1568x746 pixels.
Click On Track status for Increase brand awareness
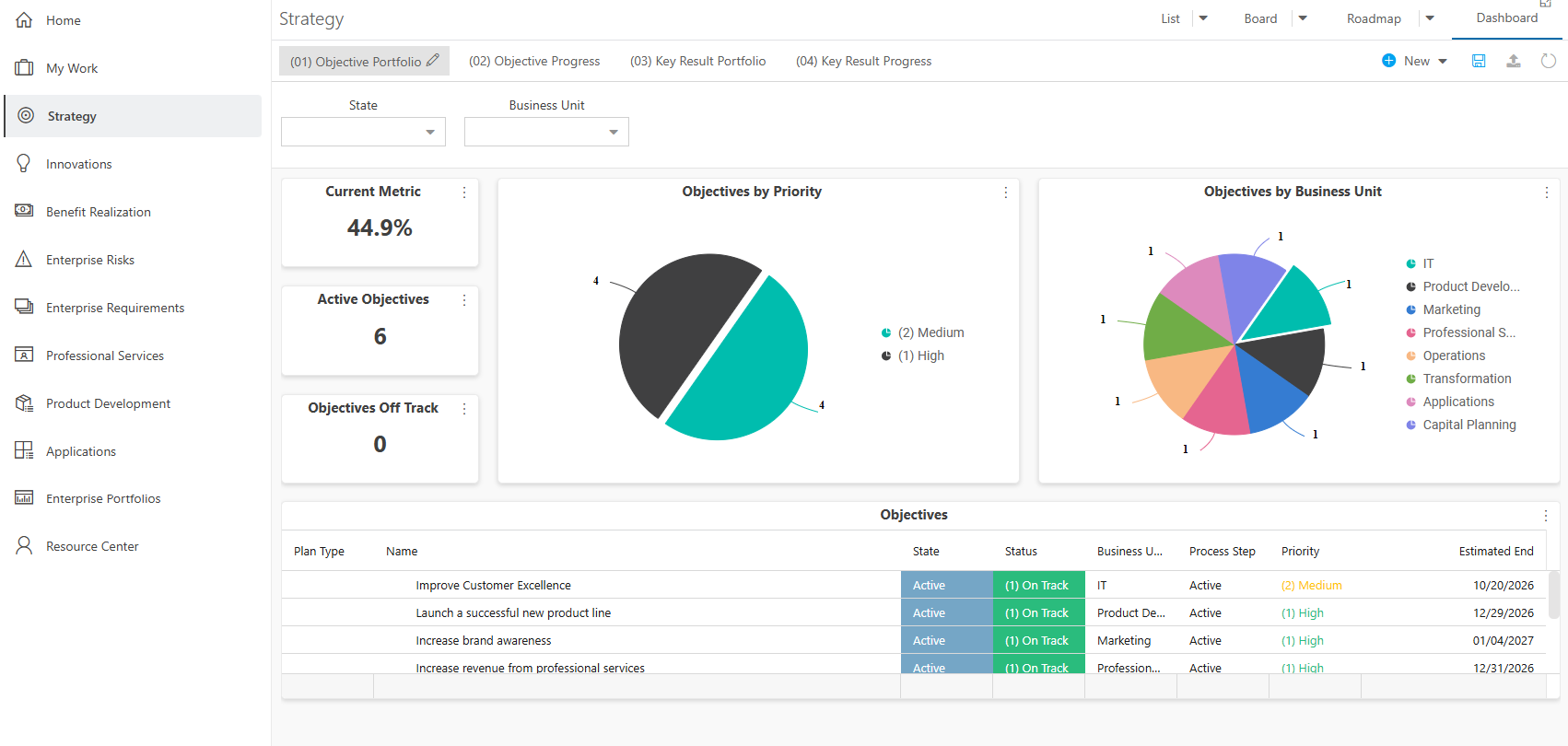(x=1038, y=640)
